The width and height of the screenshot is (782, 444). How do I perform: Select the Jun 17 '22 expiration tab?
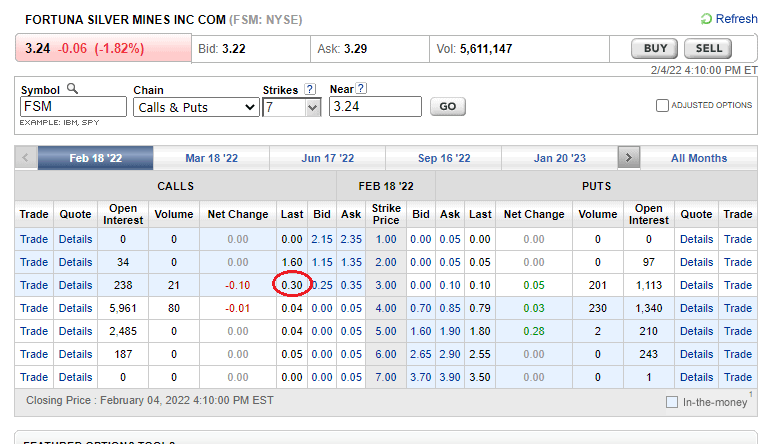click(327, 158)
